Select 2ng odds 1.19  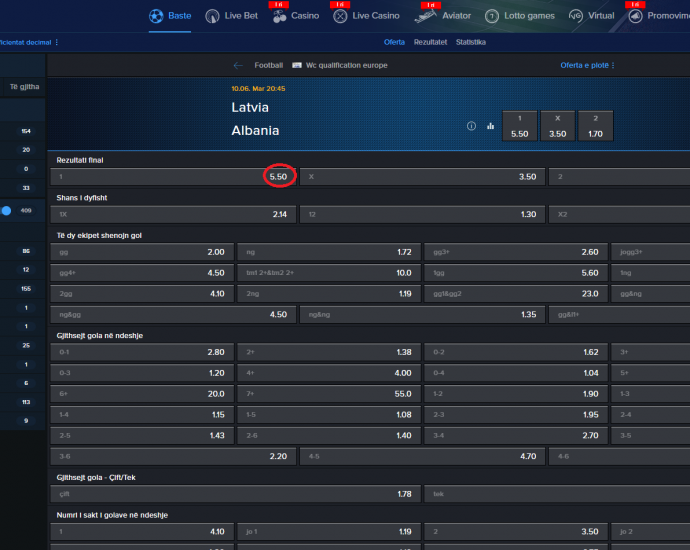(x=329, y=293)
